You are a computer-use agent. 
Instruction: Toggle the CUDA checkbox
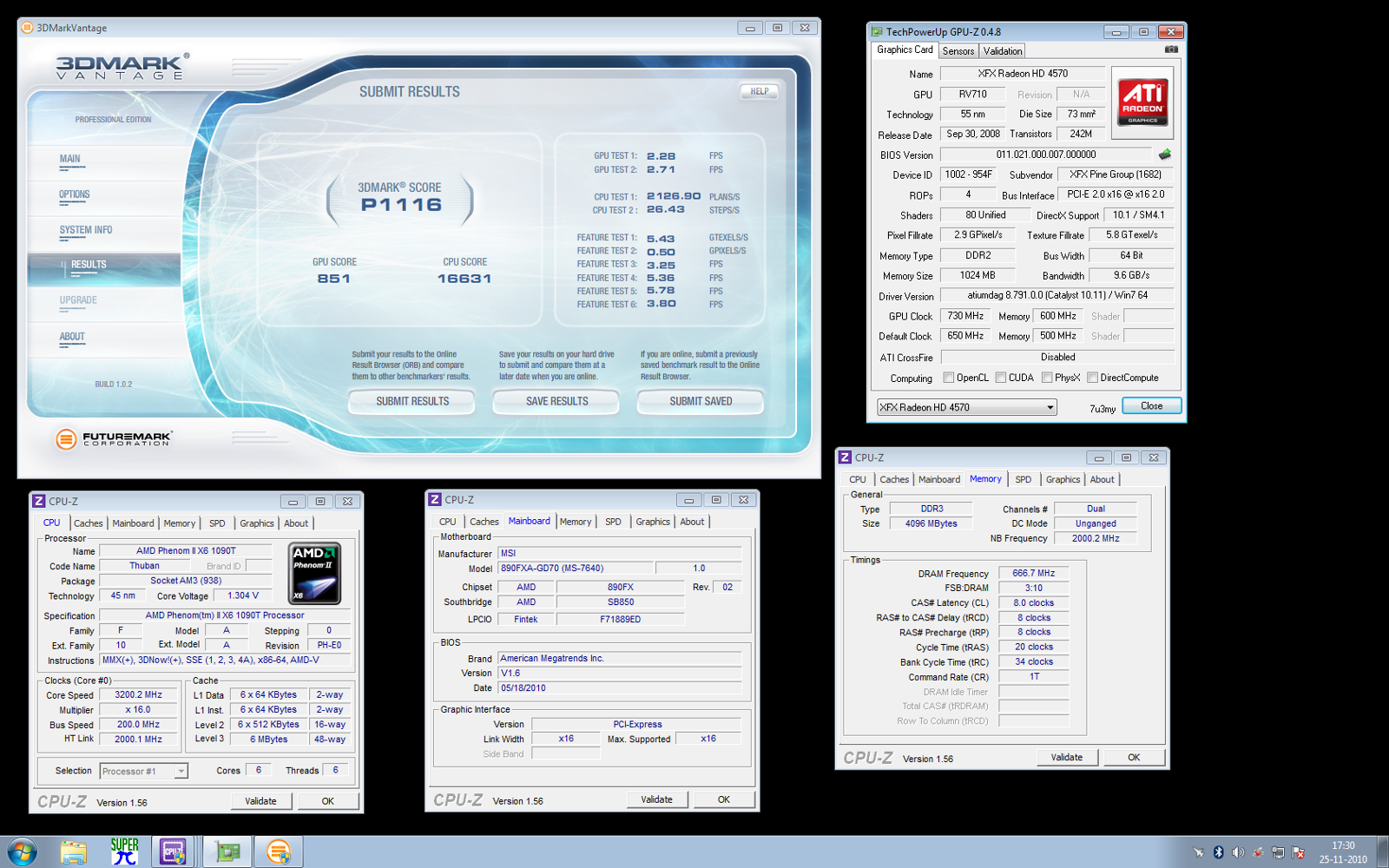[x=1001, y=378]
